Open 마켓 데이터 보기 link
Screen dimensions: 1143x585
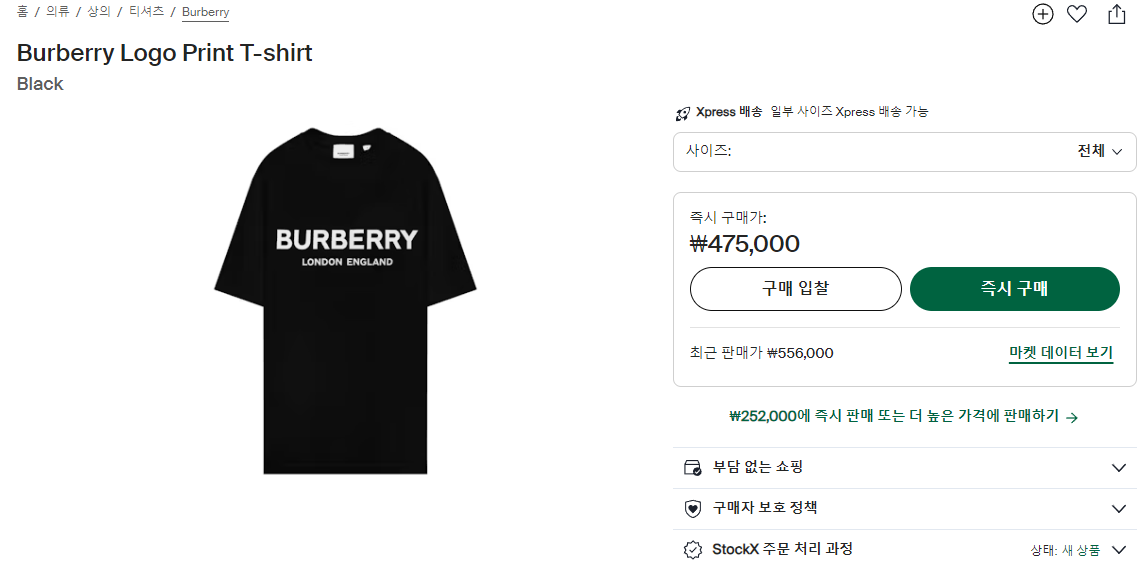(x=1060, y=353)
